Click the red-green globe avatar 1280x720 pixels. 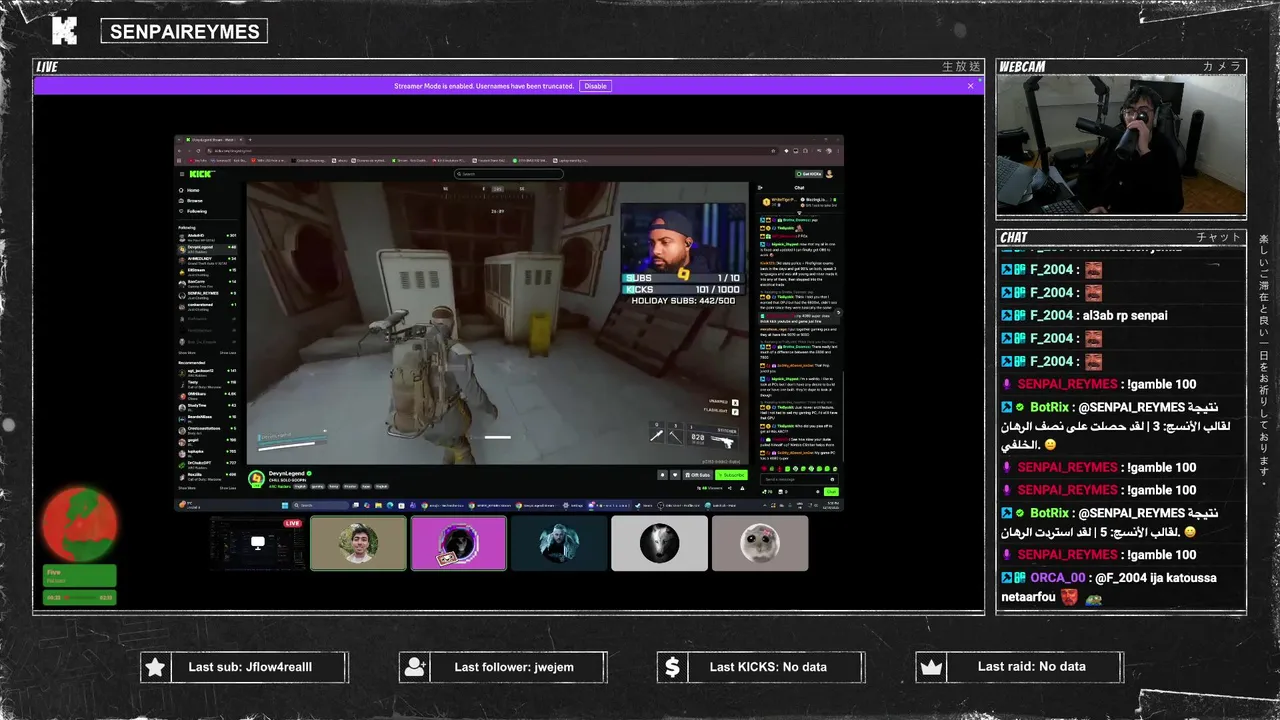tap(79, 524)
